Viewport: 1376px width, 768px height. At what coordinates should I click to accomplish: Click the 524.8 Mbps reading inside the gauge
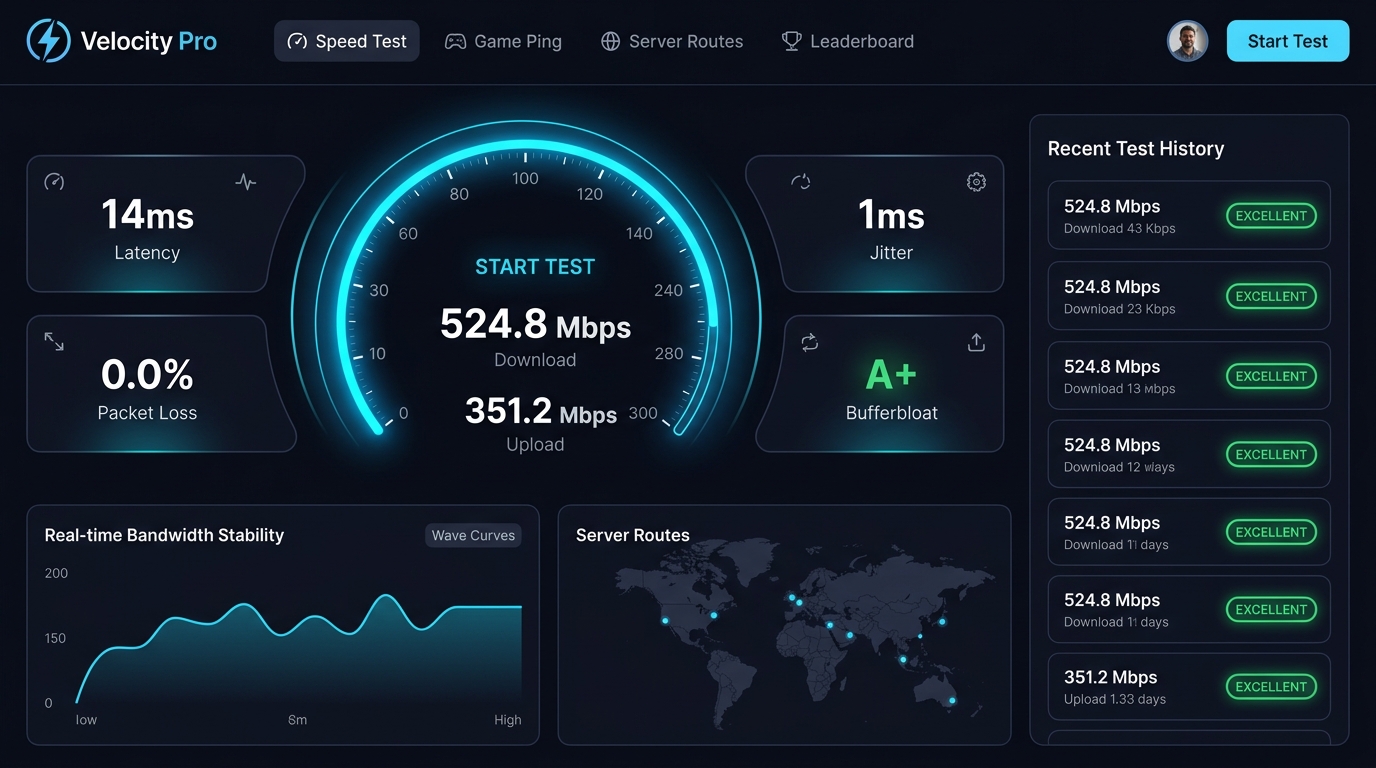tap(535, 324)
